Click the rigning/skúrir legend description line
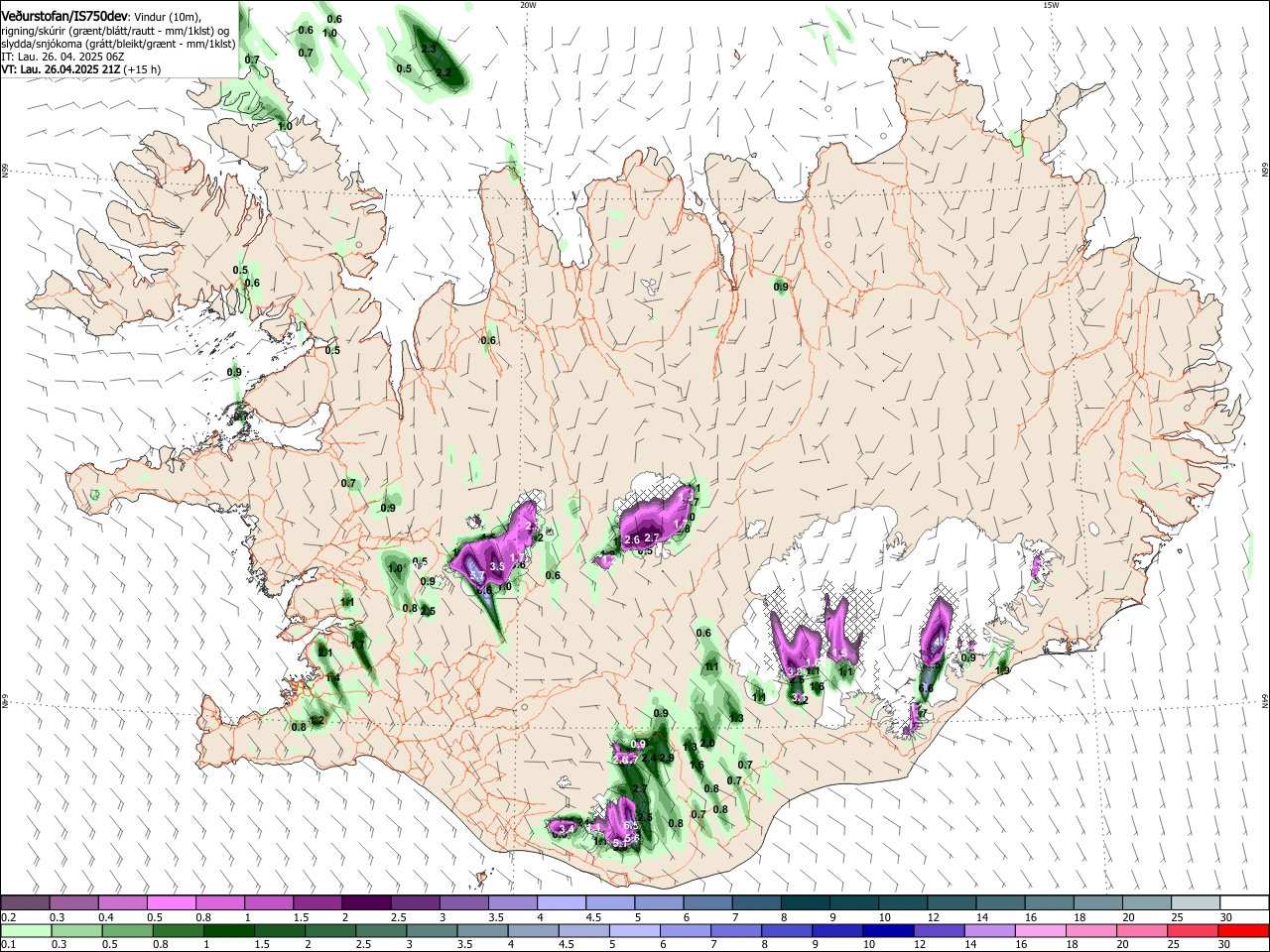Image resolution: width=1270 pixels, height=952 pixels. pos(116,30)
